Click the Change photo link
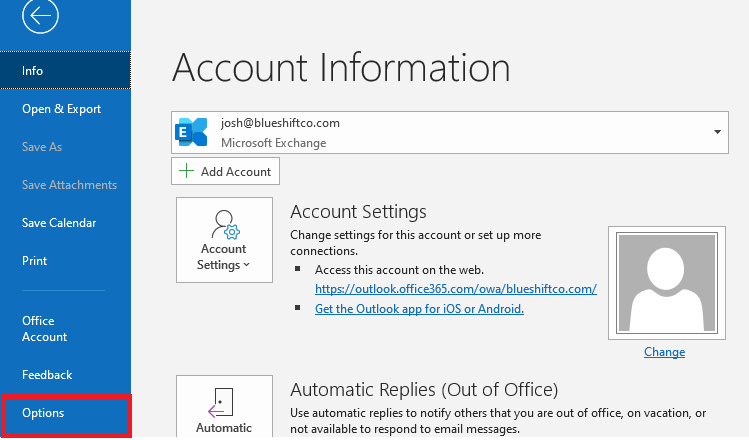749x440 pixels. (x=664, y=352)
